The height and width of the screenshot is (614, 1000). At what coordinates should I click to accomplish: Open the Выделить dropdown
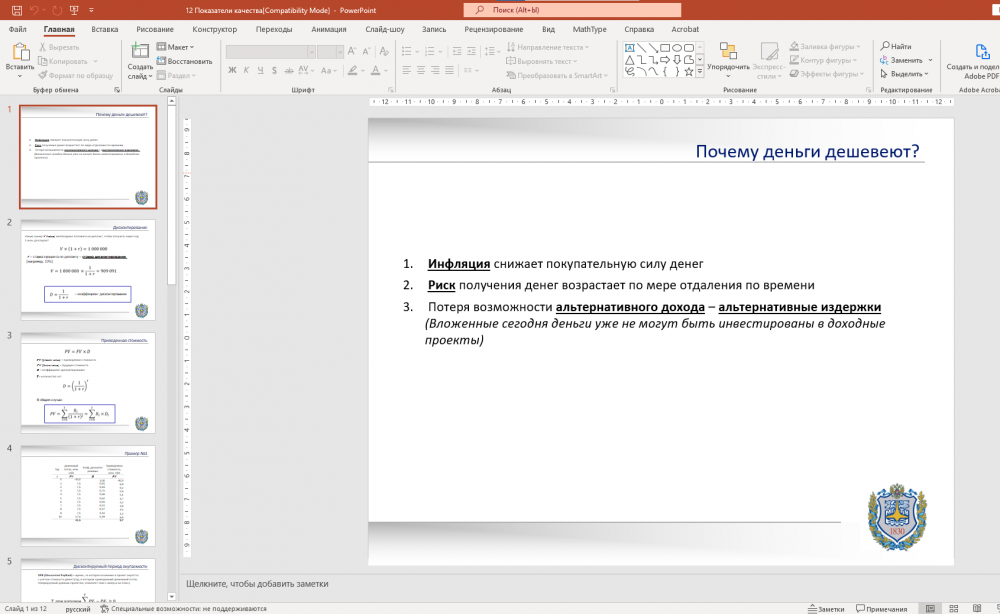coord(904,74)
